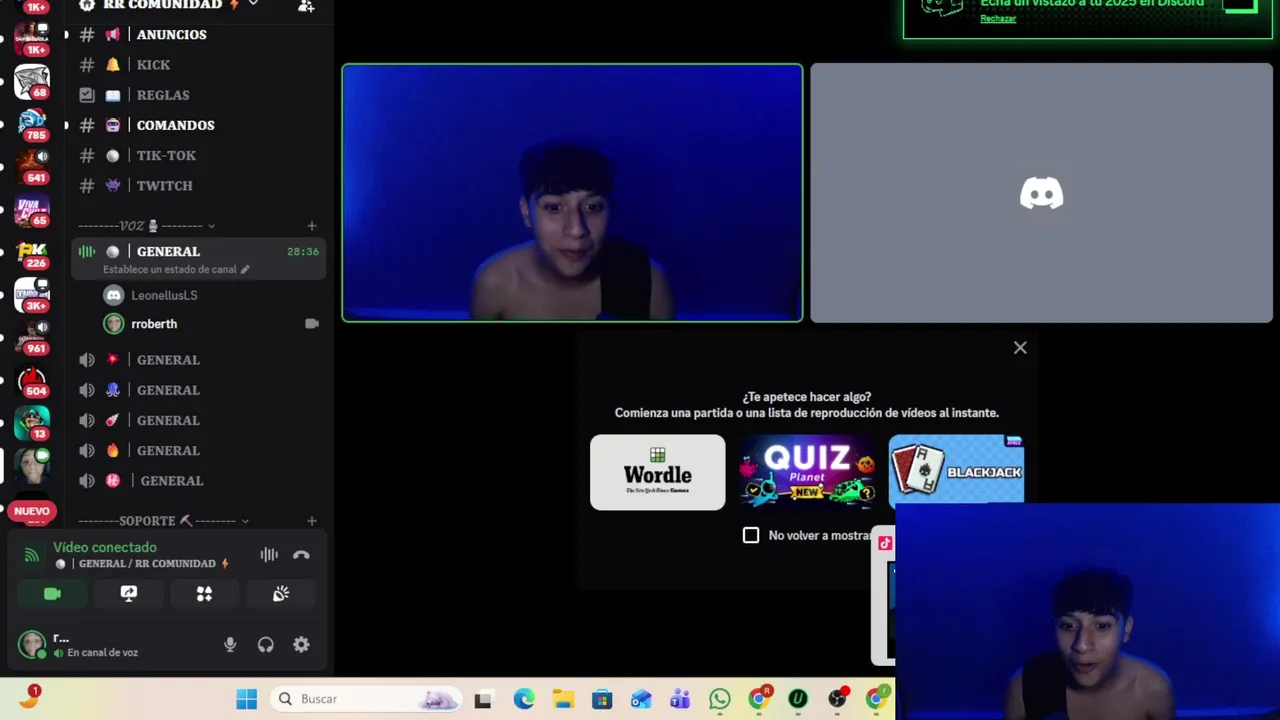This screenshot has height=720, width=1280.
Task: Open connection signal info icon
Action: [32, 555]
